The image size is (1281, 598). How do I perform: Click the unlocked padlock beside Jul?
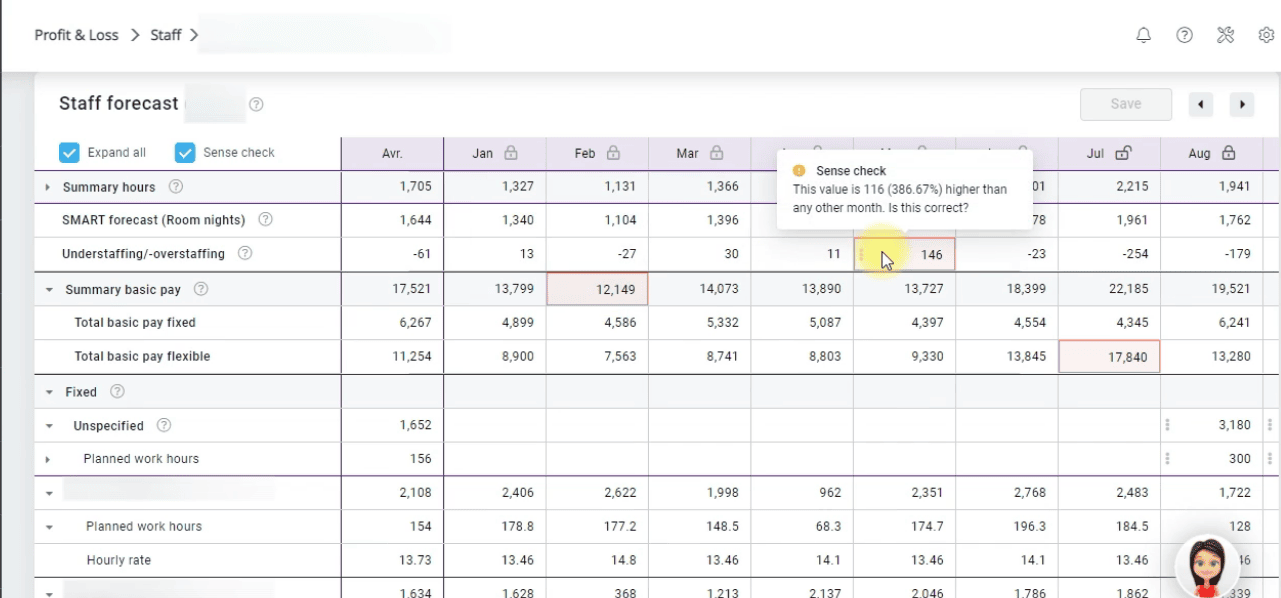[x=1123, y=153]
